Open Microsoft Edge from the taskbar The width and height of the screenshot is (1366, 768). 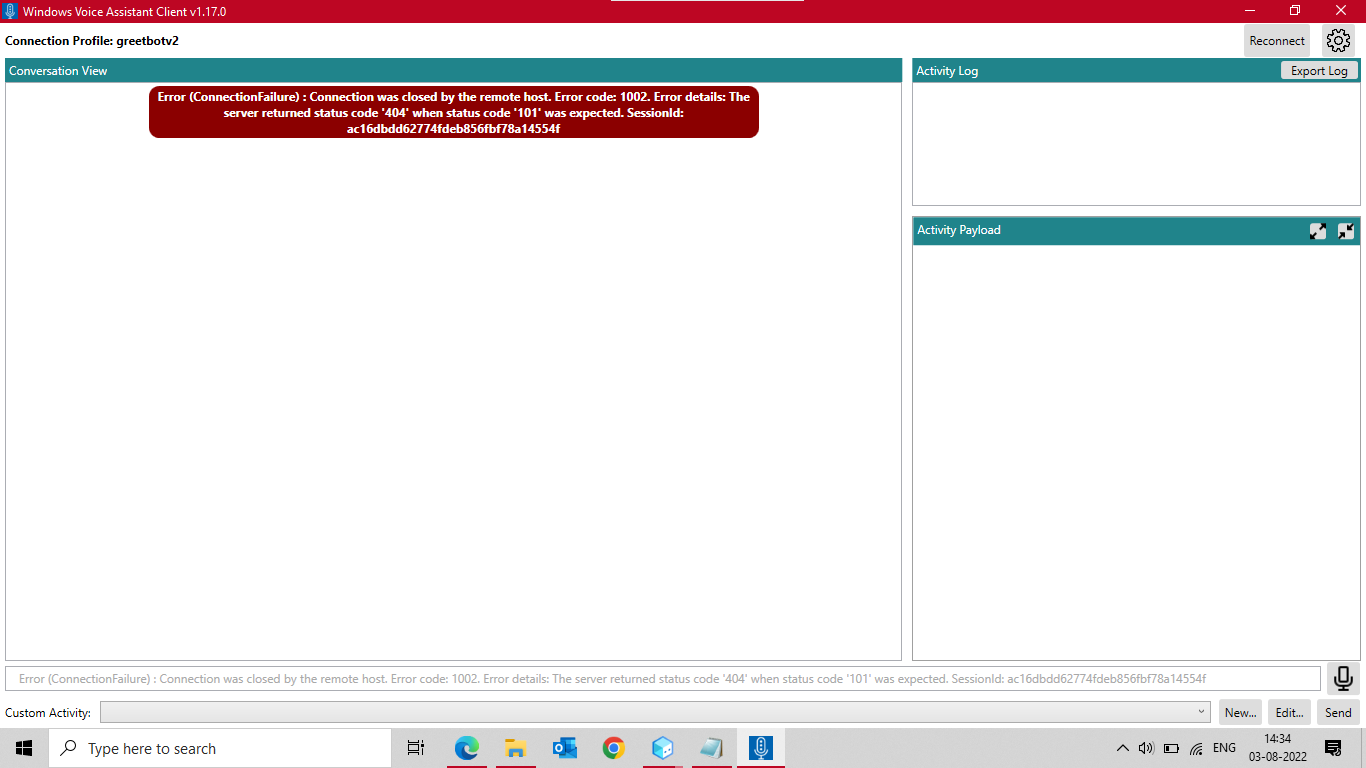click(467, 747)
